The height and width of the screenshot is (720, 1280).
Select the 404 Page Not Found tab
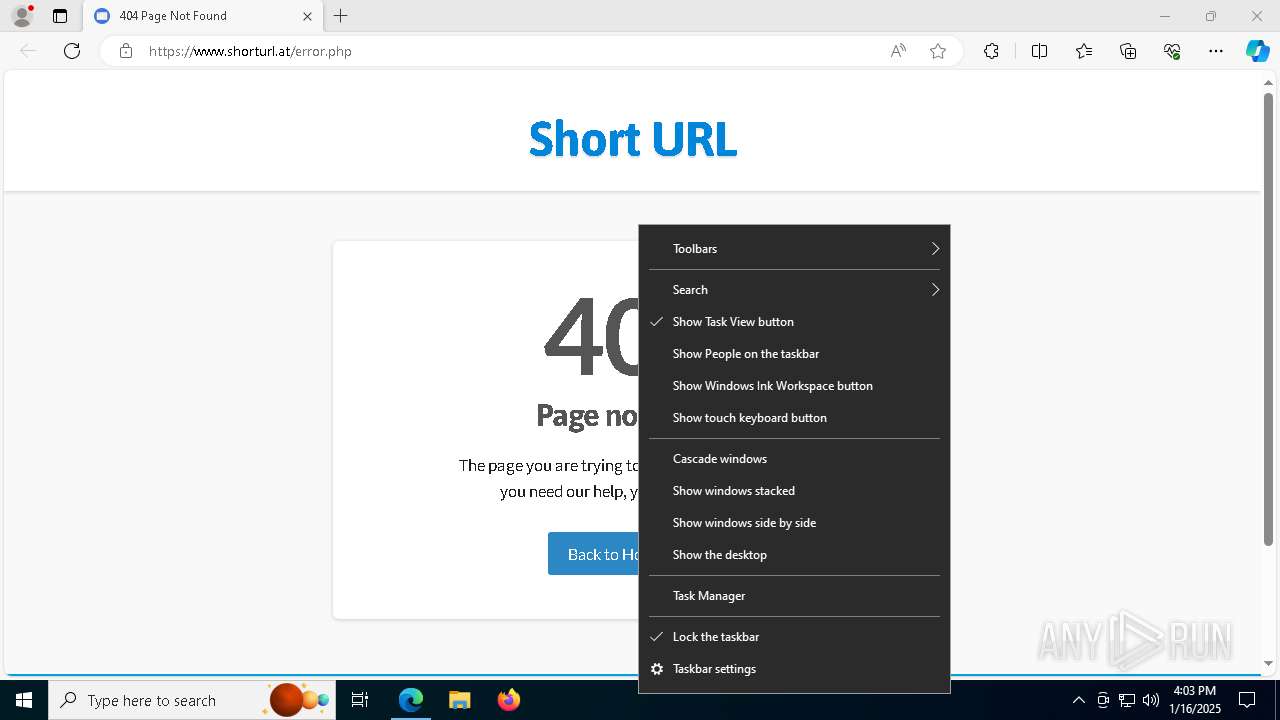(203, 16)
